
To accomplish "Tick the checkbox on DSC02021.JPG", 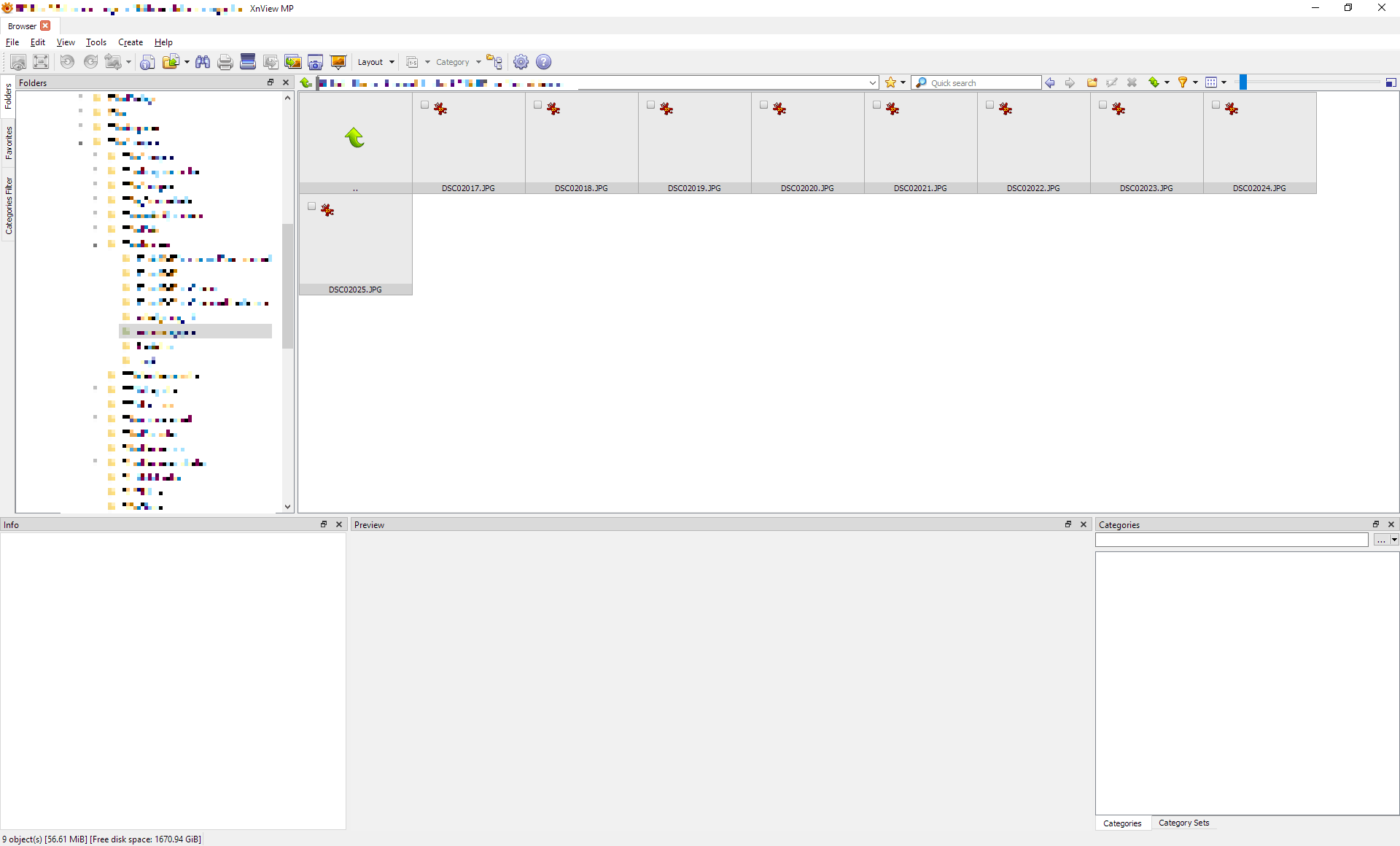I will coord(876,105).
